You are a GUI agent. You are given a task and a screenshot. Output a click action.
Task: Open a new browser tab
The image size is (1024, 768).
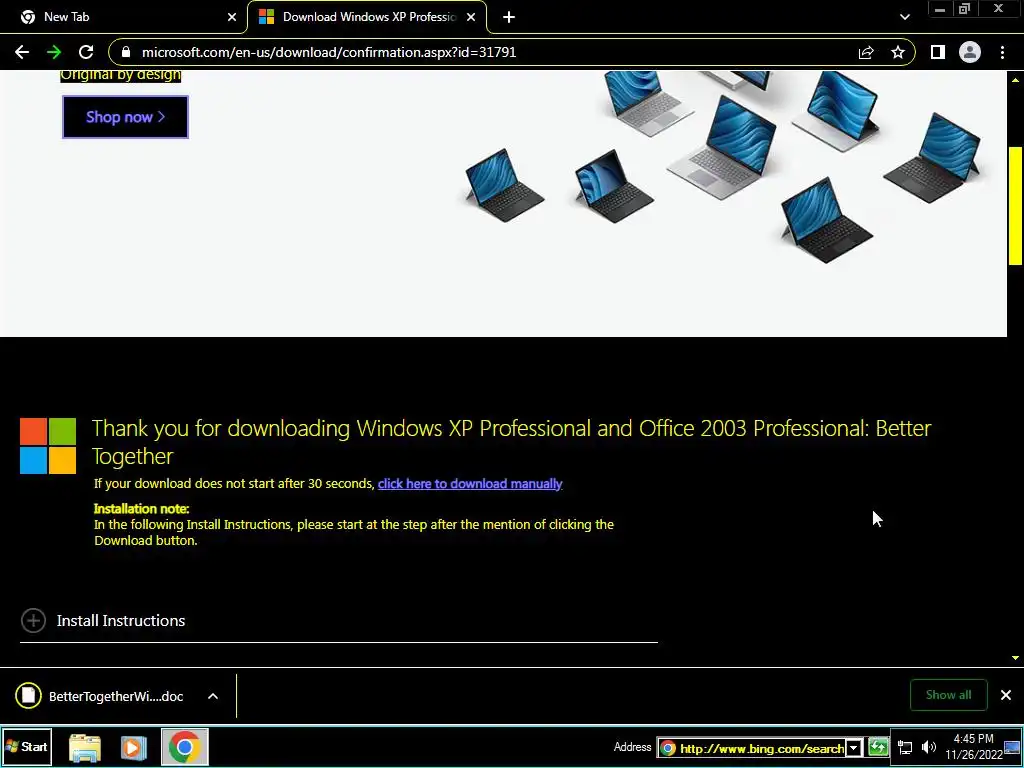(509, 17)
